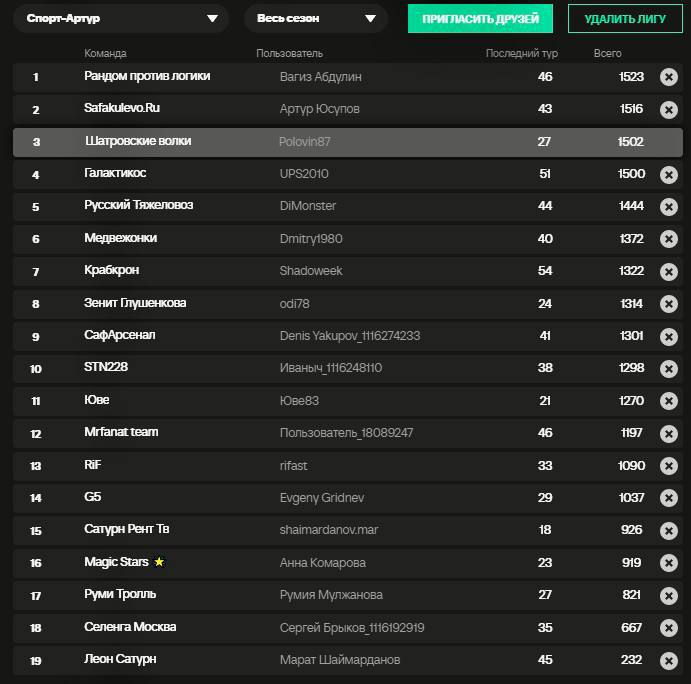Click yellow star beside Magic Stars
Screen dimensions: 691x684
(159, 561)
